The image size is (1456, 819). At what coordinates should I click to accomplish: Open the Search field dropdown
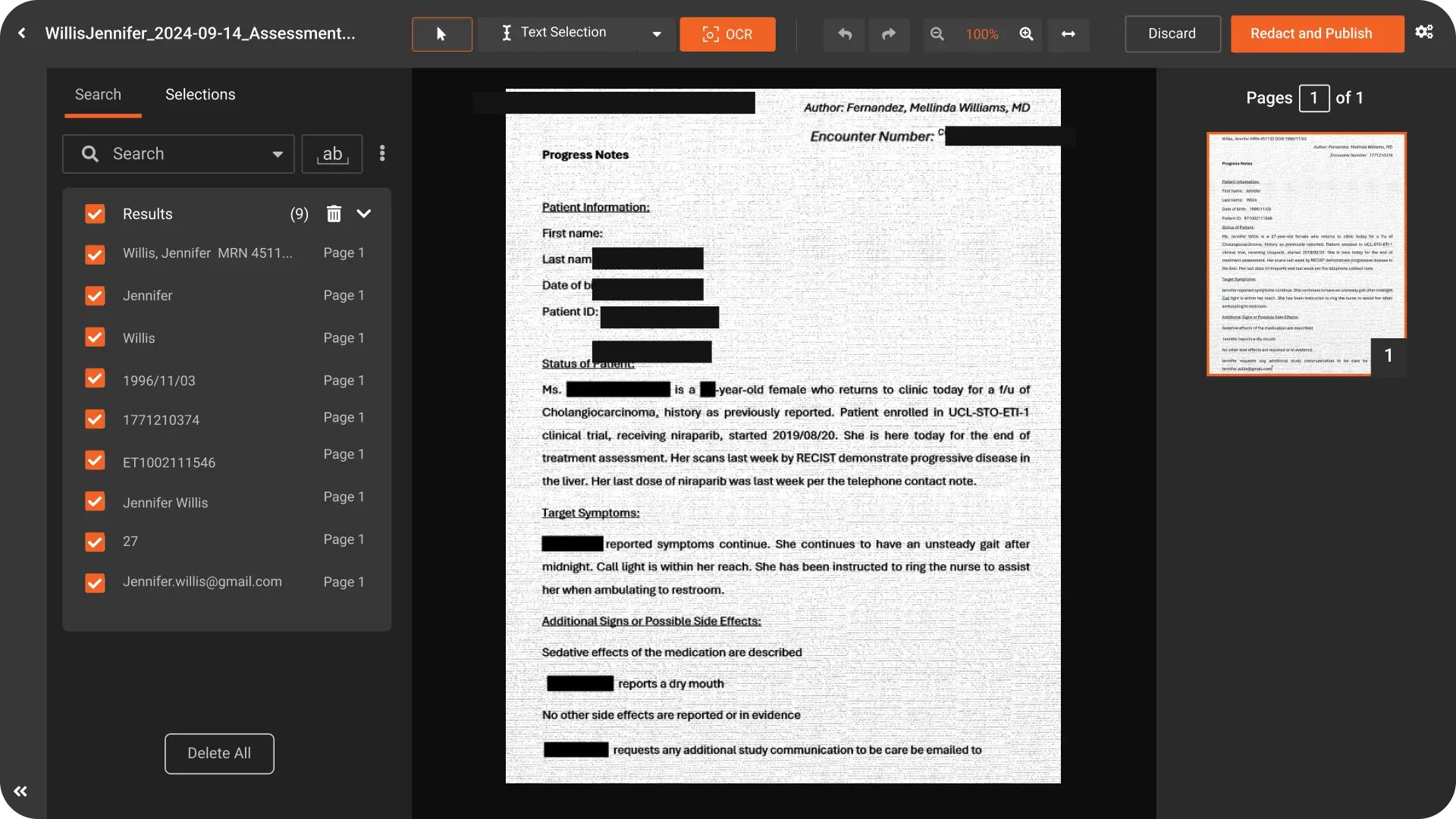pyautogui.click(x=278, y=154)
